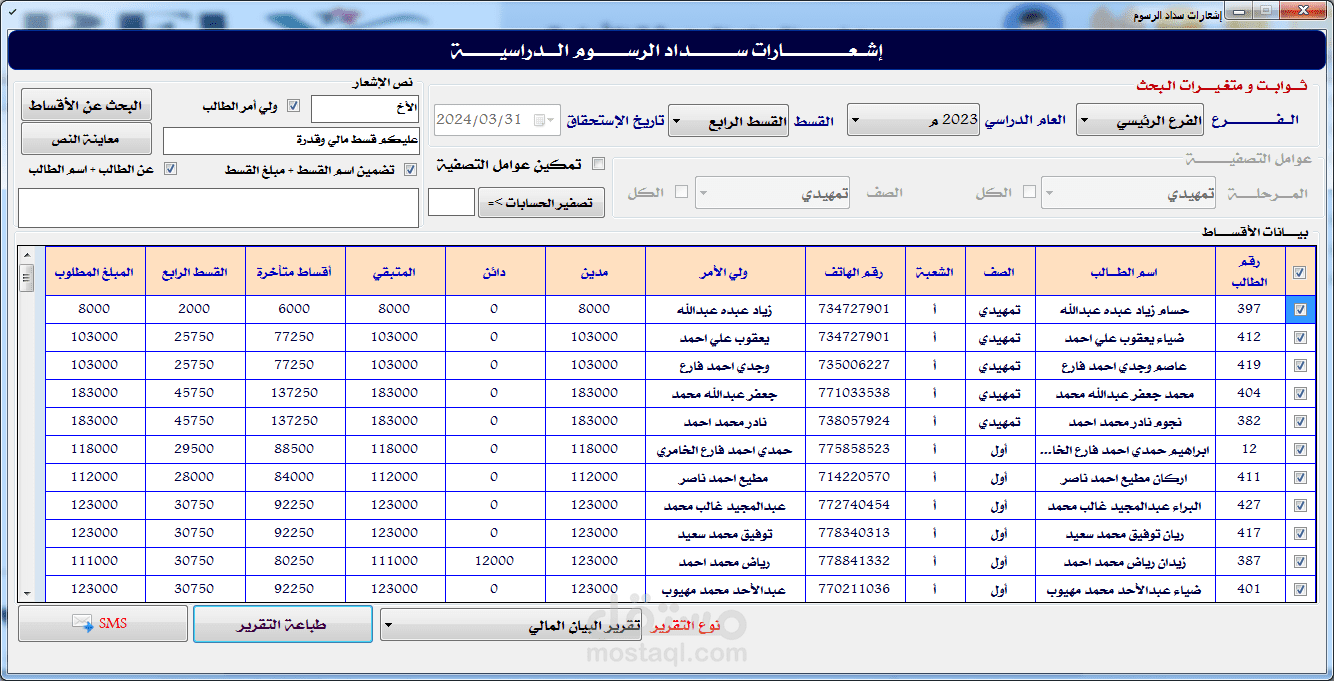
Task: Click the أقساط متأخرة value 88500
Action: click(295, 449)
